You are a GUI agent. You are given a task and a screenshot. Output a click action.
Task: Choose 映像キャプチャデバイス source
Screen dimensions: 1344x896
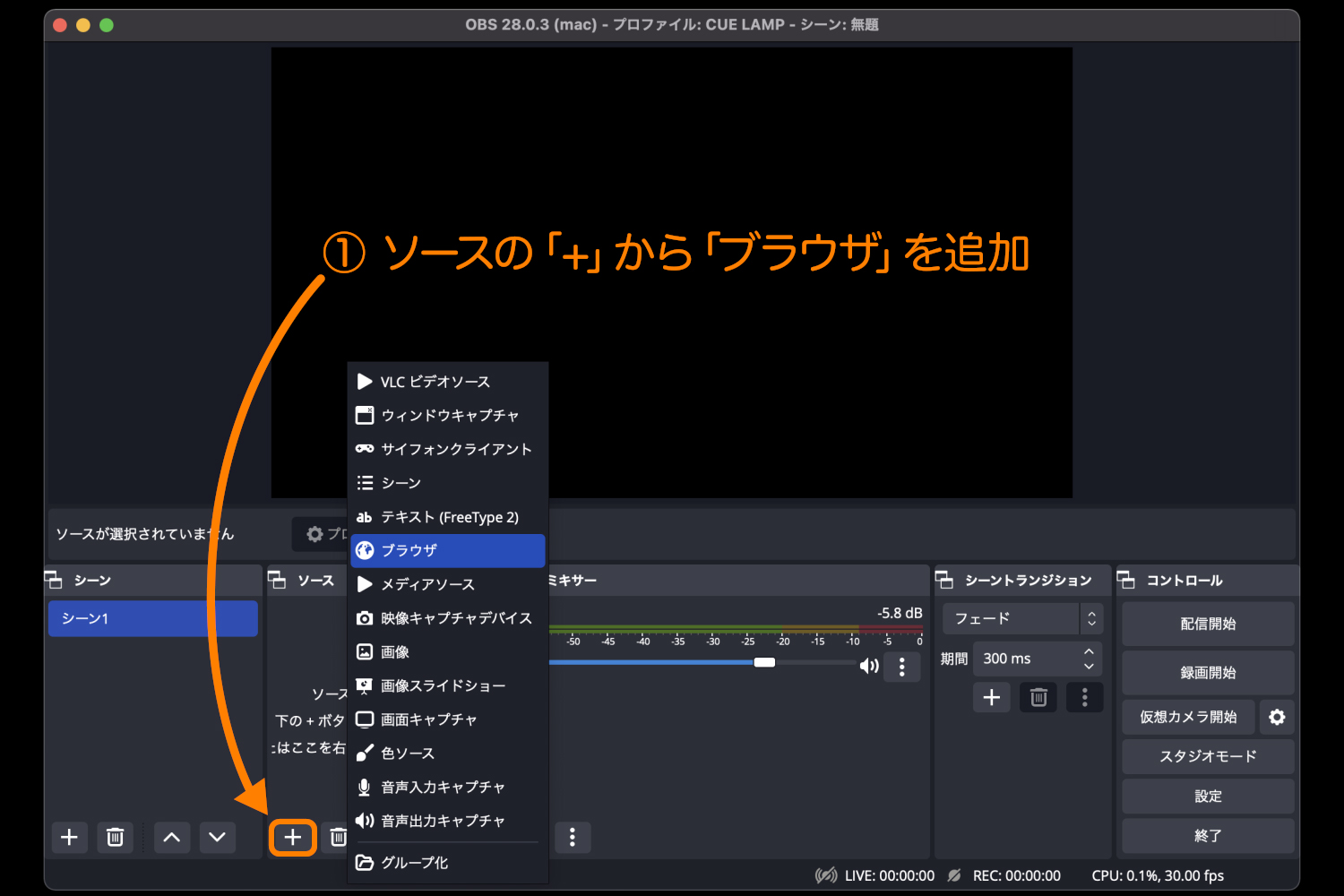pyautogui.click(x=448, y=618)
